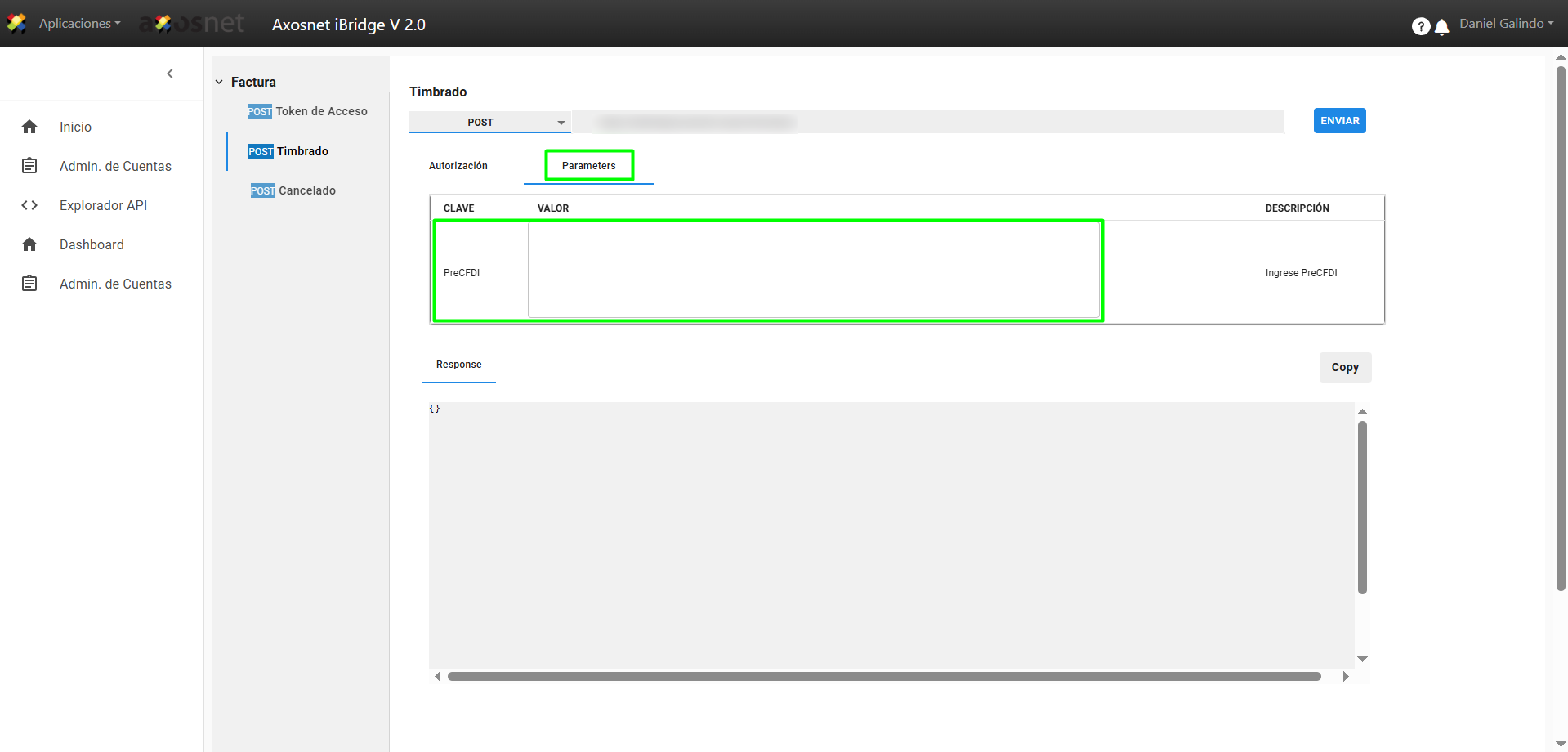
Task: Click the Inicio home icon
Action: pos(29,127)
